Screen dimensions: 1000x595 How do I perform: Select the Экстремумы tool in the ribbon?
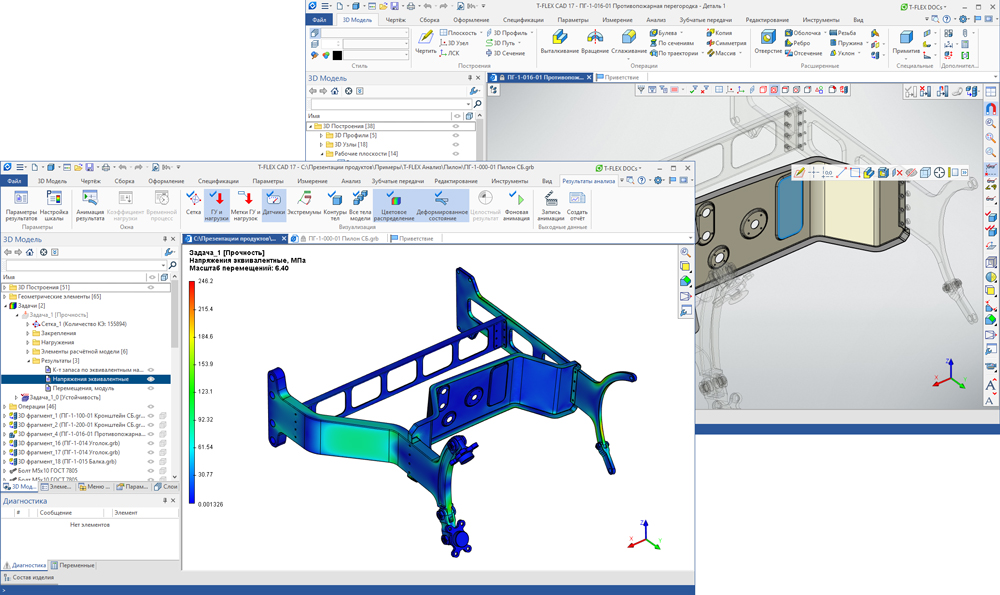point(304,203)
